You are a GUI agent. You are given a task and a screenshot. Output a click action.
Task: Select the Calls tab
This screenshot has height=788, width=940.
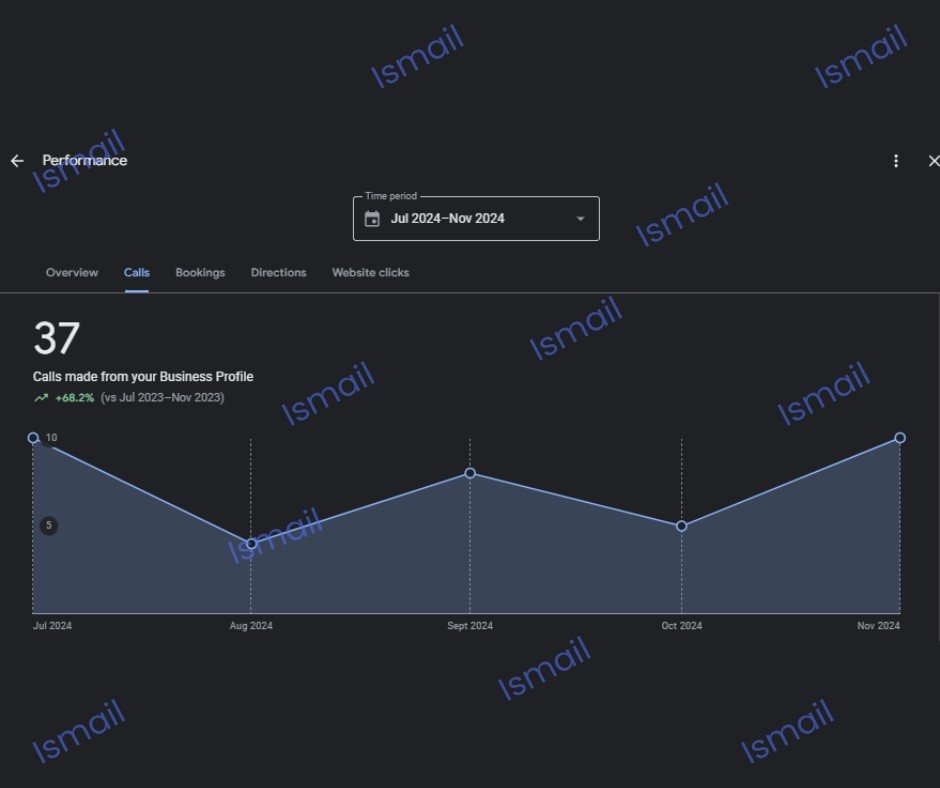137,273
